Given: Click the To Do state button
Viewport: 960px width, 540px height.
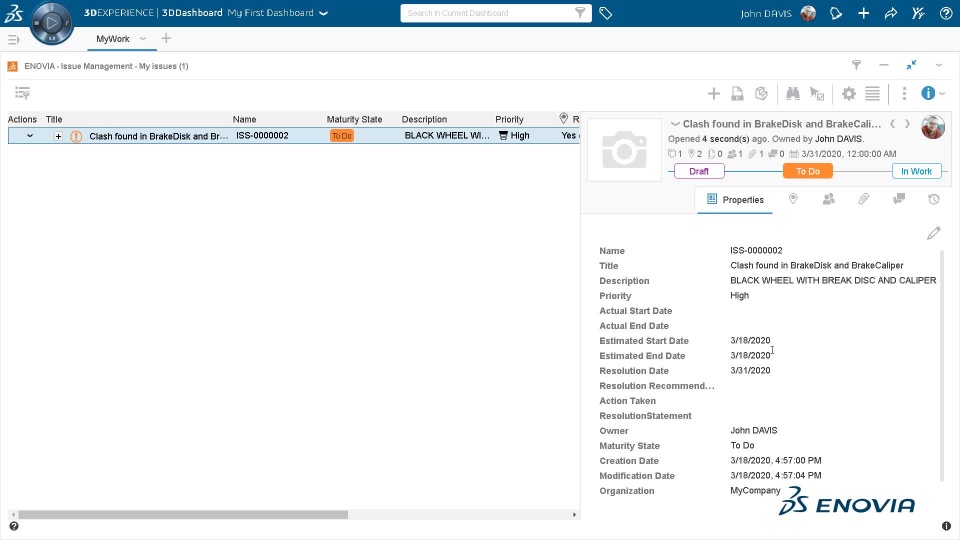Looking at the screenshot, I should (808, 171).
